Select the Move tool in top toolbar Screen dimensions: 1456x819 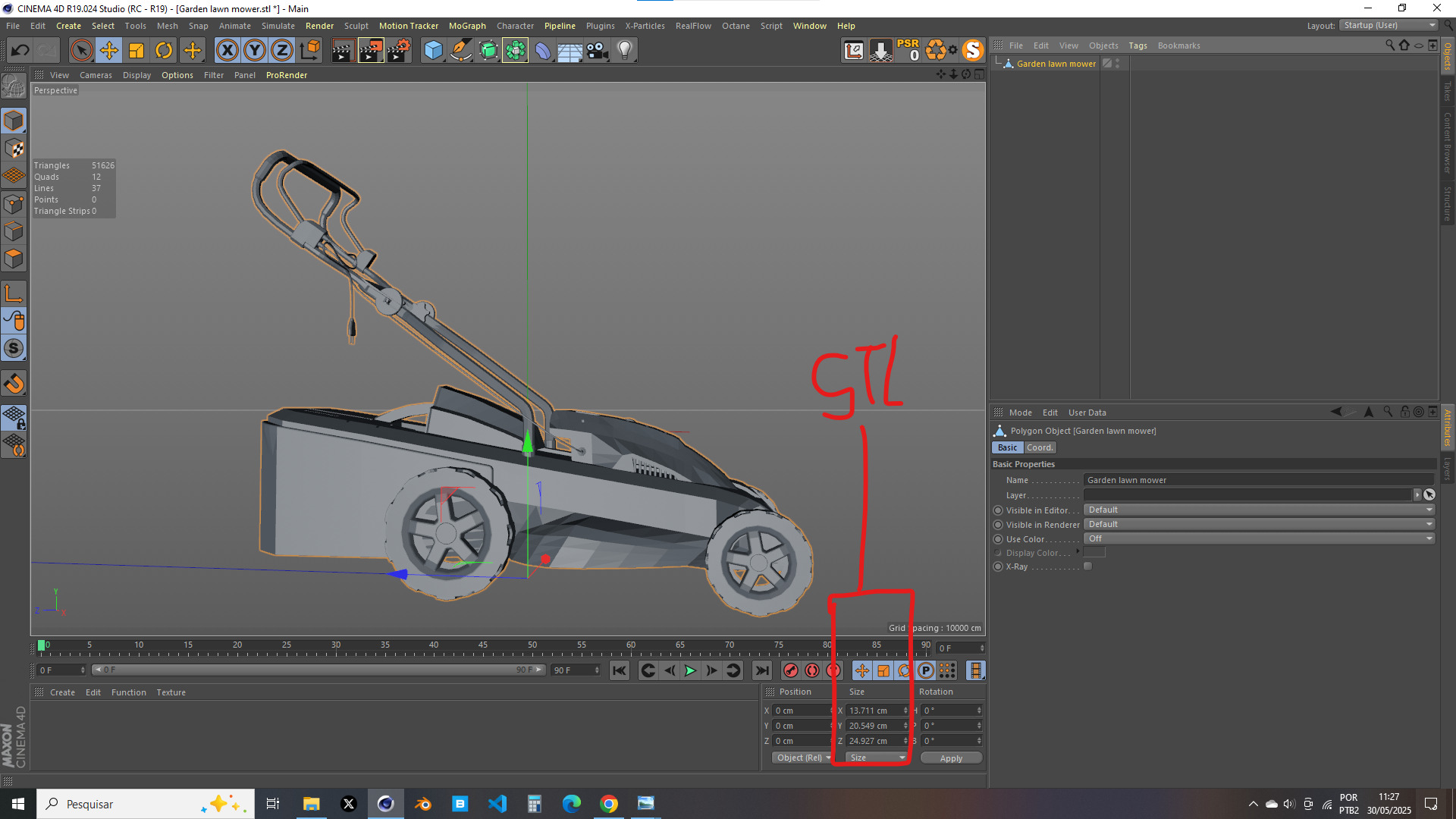click(x=109, y=51)
